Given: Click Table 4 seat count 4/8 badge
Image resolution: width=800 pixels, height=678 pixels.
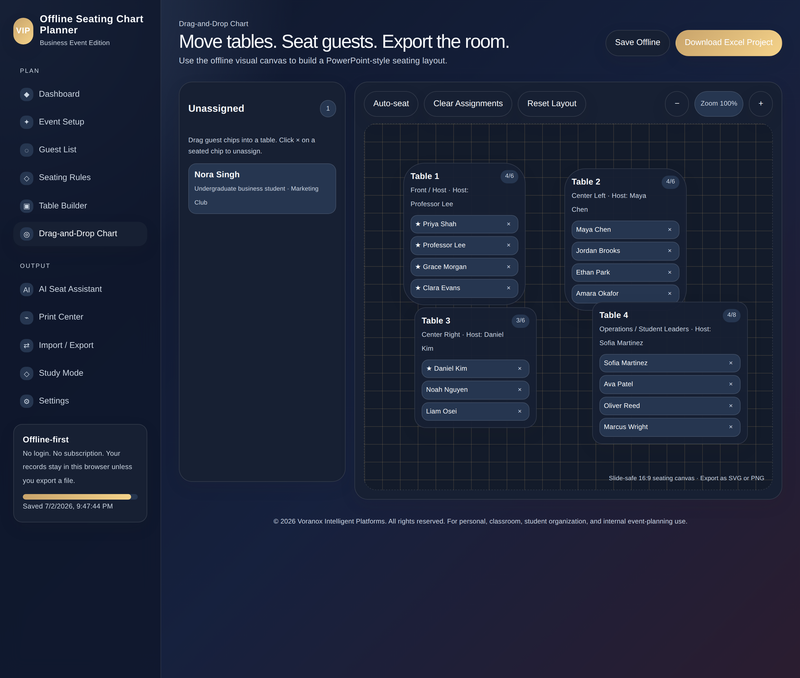Looking at the screenshot, I should pos(732,315).
